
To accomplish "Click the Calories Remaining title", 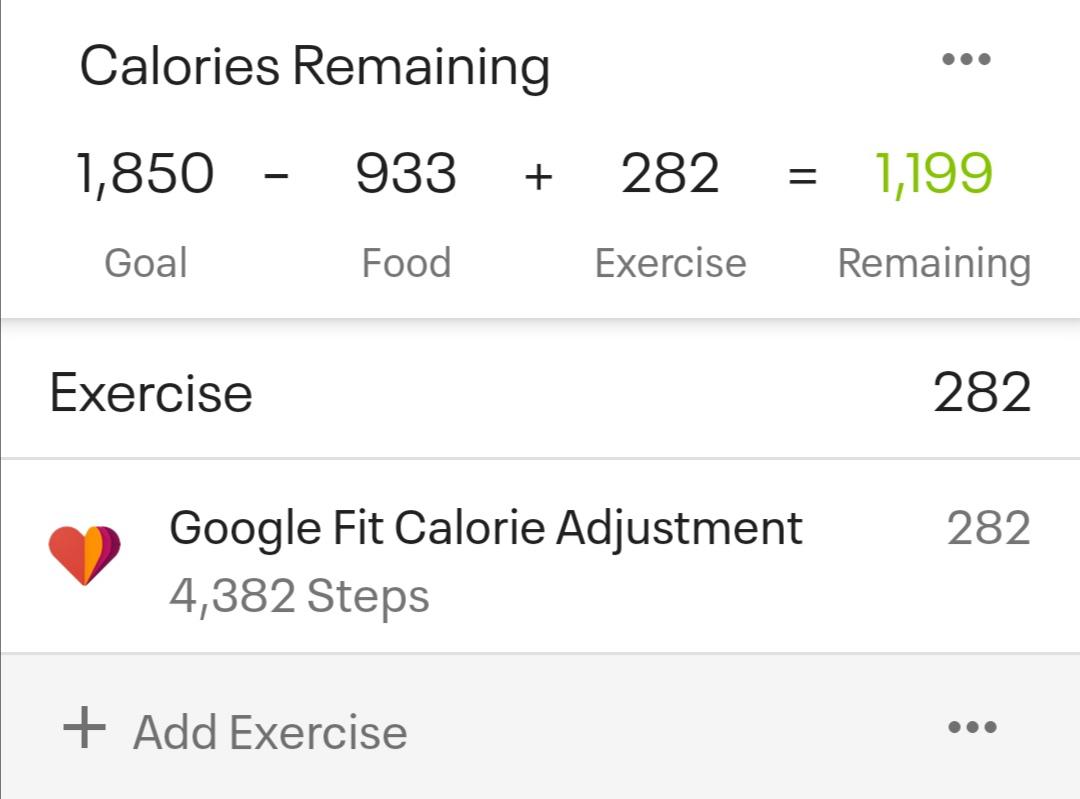I will click(316, 66).
